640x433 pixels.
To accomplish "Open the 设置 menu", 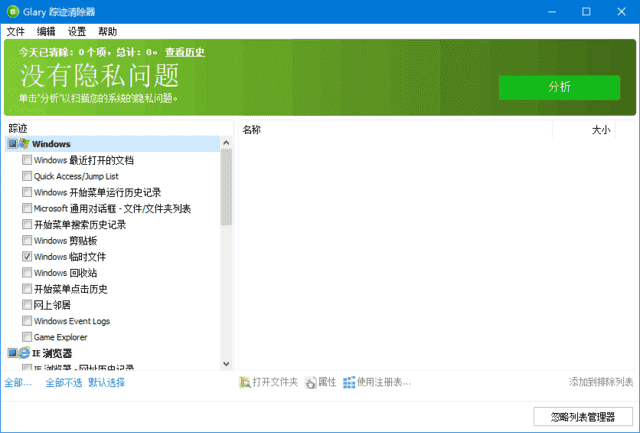I will coord(77,32).
